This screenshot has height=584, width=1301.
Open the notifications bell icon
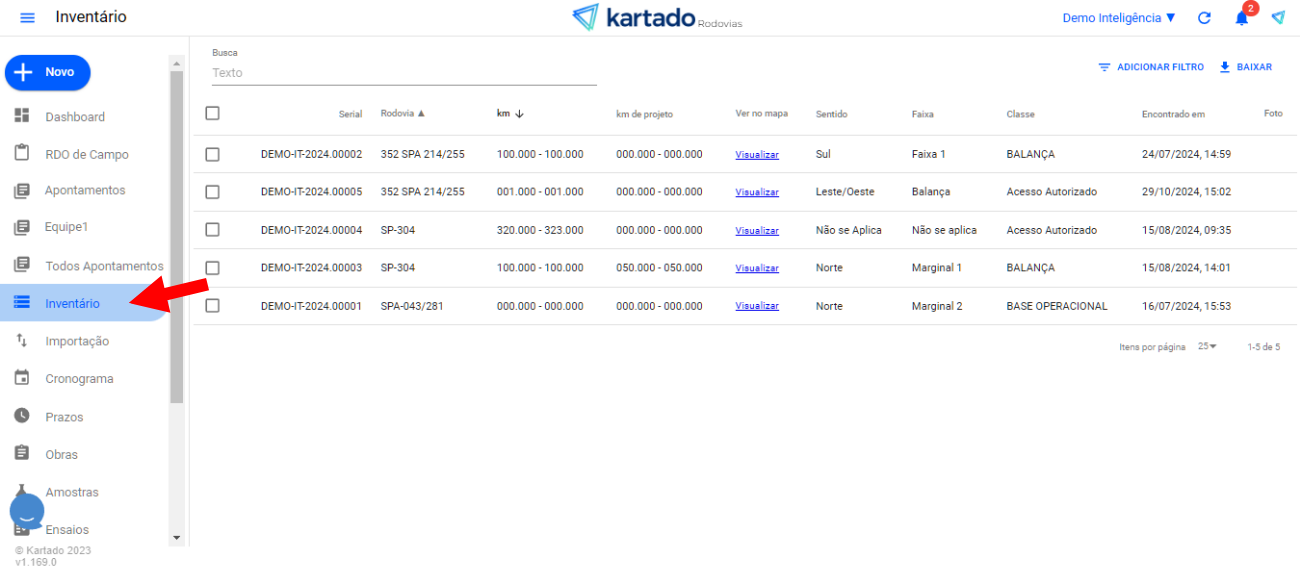pos(1242,18)
